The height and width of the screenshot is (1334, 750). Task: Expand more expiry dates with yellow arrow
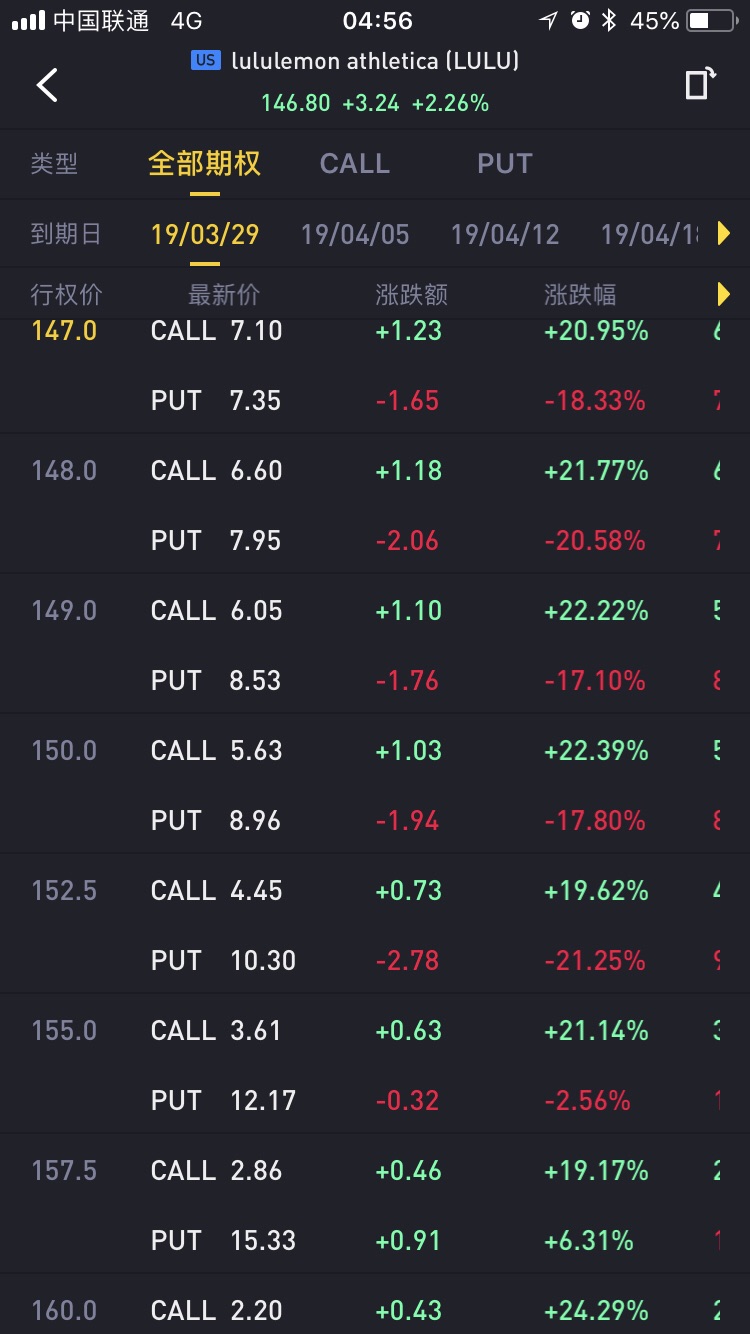coord(724,234)
